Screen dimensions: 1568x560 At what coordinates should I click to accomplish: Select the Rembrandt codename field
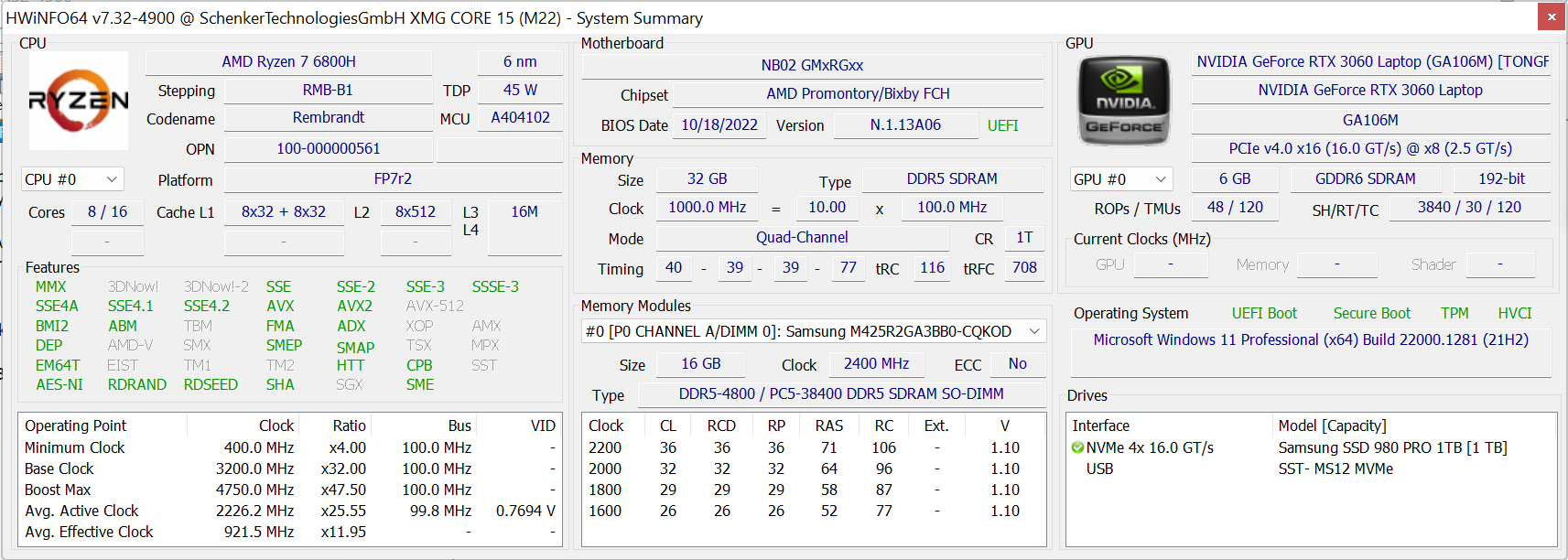328,118
